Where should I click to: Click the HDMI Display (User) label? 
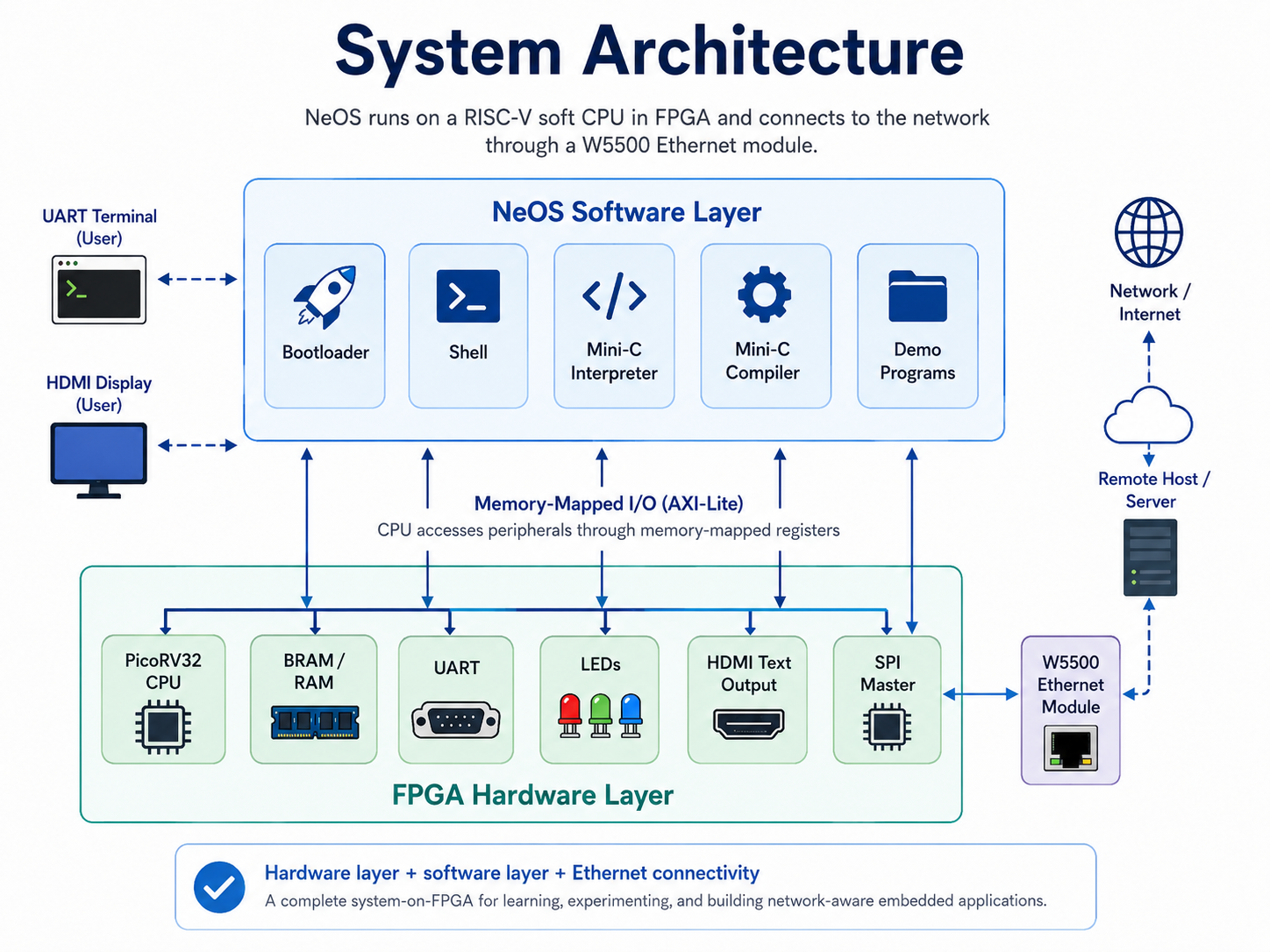click(x=99, y=394)
